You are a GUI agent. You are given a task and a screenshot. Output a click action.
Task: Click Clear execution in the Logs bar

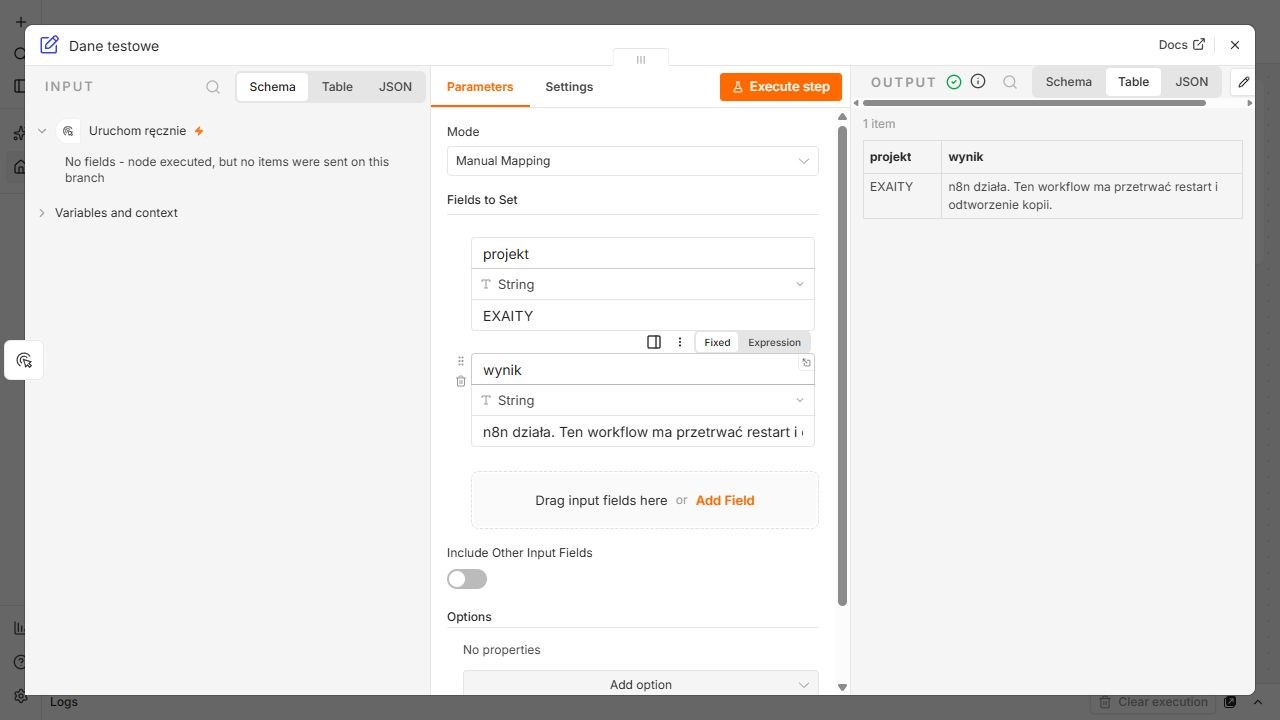pyautogui.click(x=1153, y=702)
